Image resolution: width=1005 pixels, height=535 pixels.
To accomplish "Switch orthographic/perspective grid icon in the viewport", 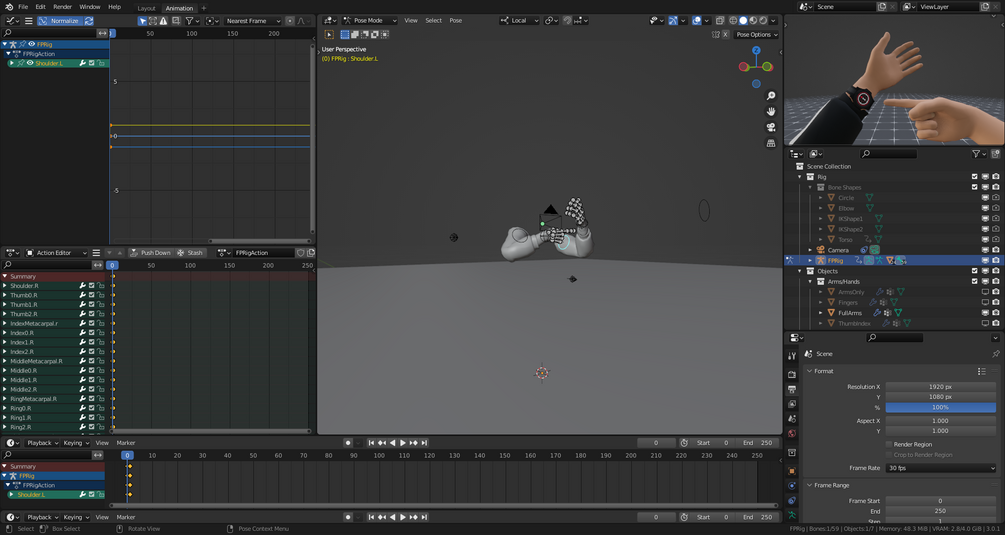I will click(x=771, y=143).
